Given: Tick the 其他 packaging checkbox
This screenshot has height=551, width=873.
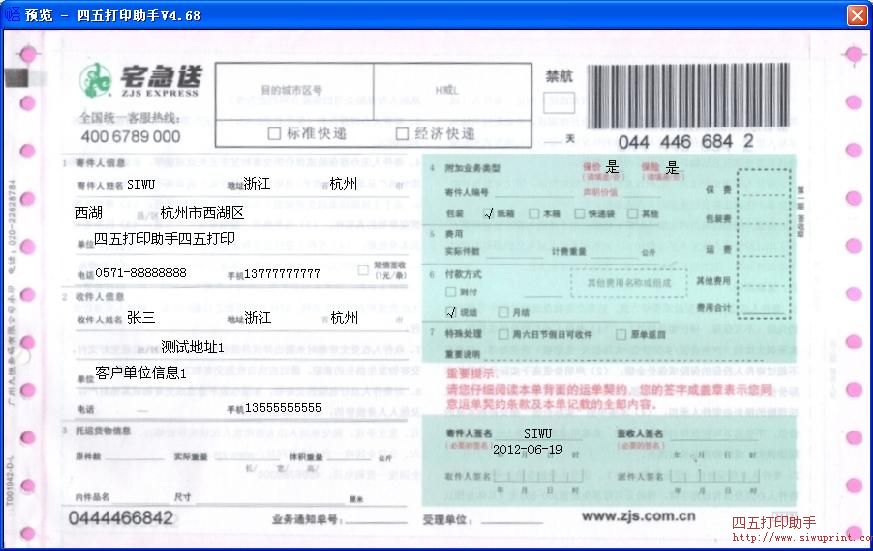Looking at the screenshot, I should click(632, 213).
